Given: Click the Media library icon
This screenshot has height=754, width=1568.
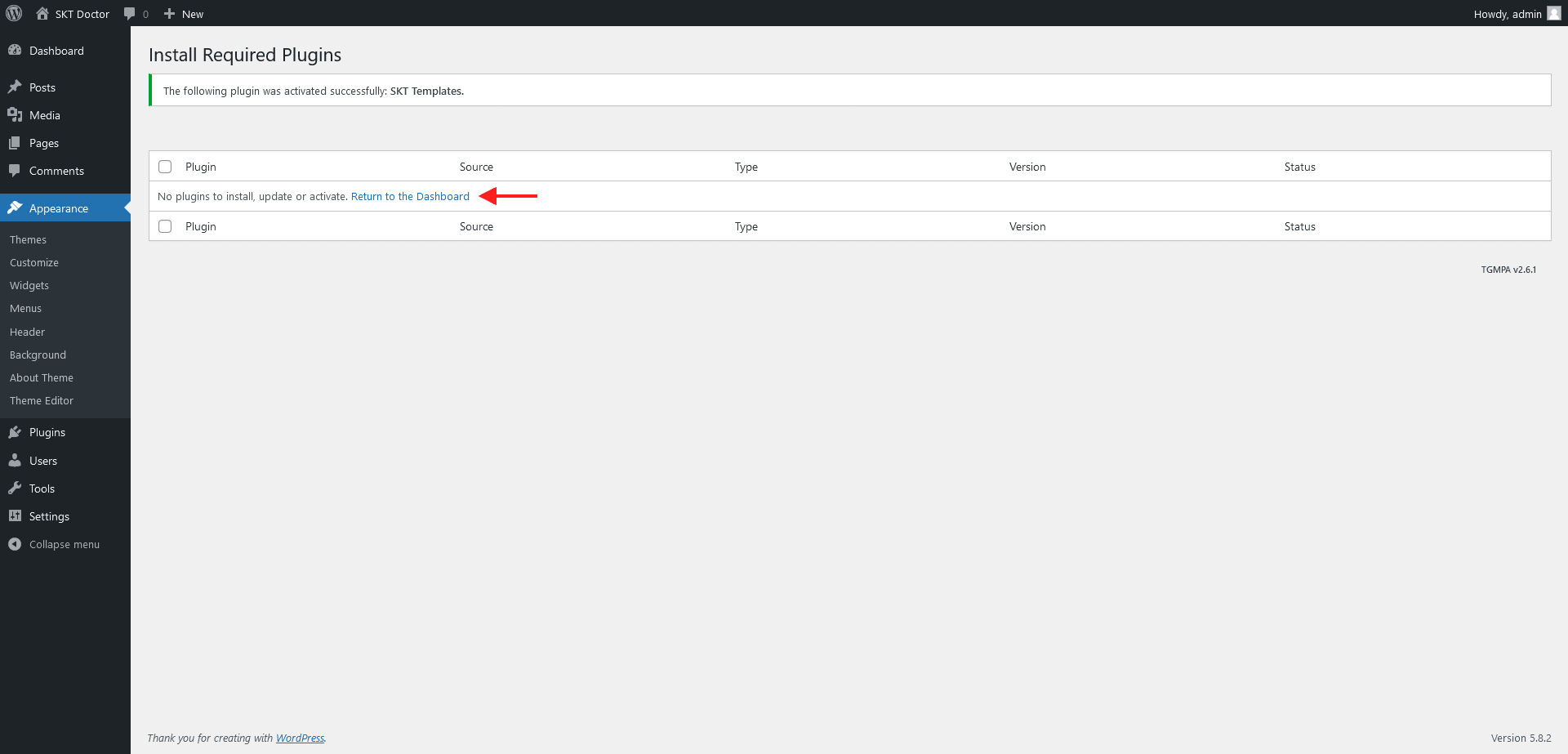Looking at the screenshot, I should [15, 114].
